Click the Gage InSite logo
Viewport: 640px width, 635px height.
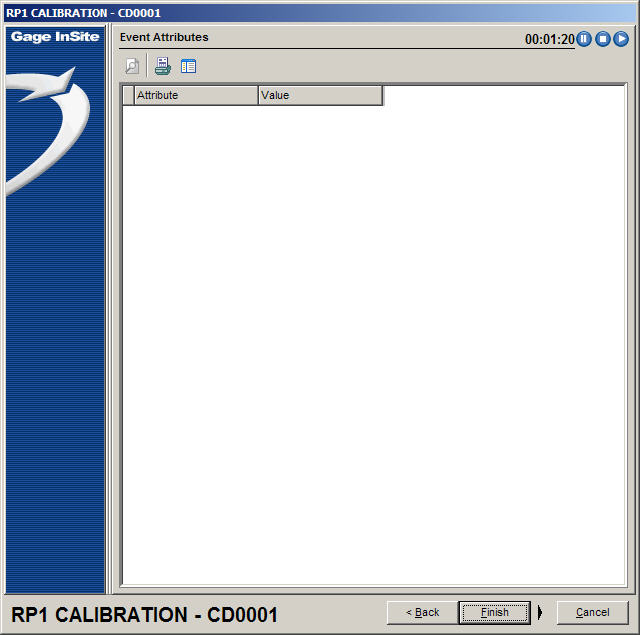tap(55, 37)
